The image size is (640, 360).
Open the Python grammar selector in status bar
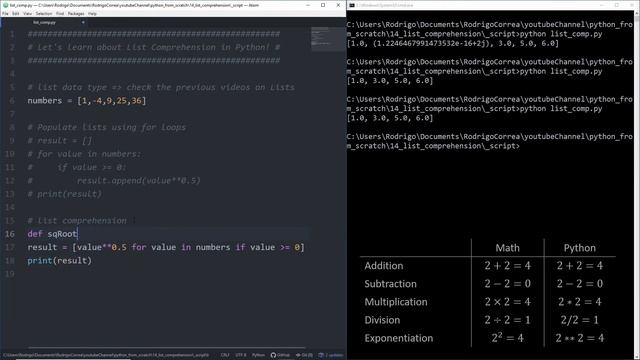pyautogui.click(x=258, y=355)
